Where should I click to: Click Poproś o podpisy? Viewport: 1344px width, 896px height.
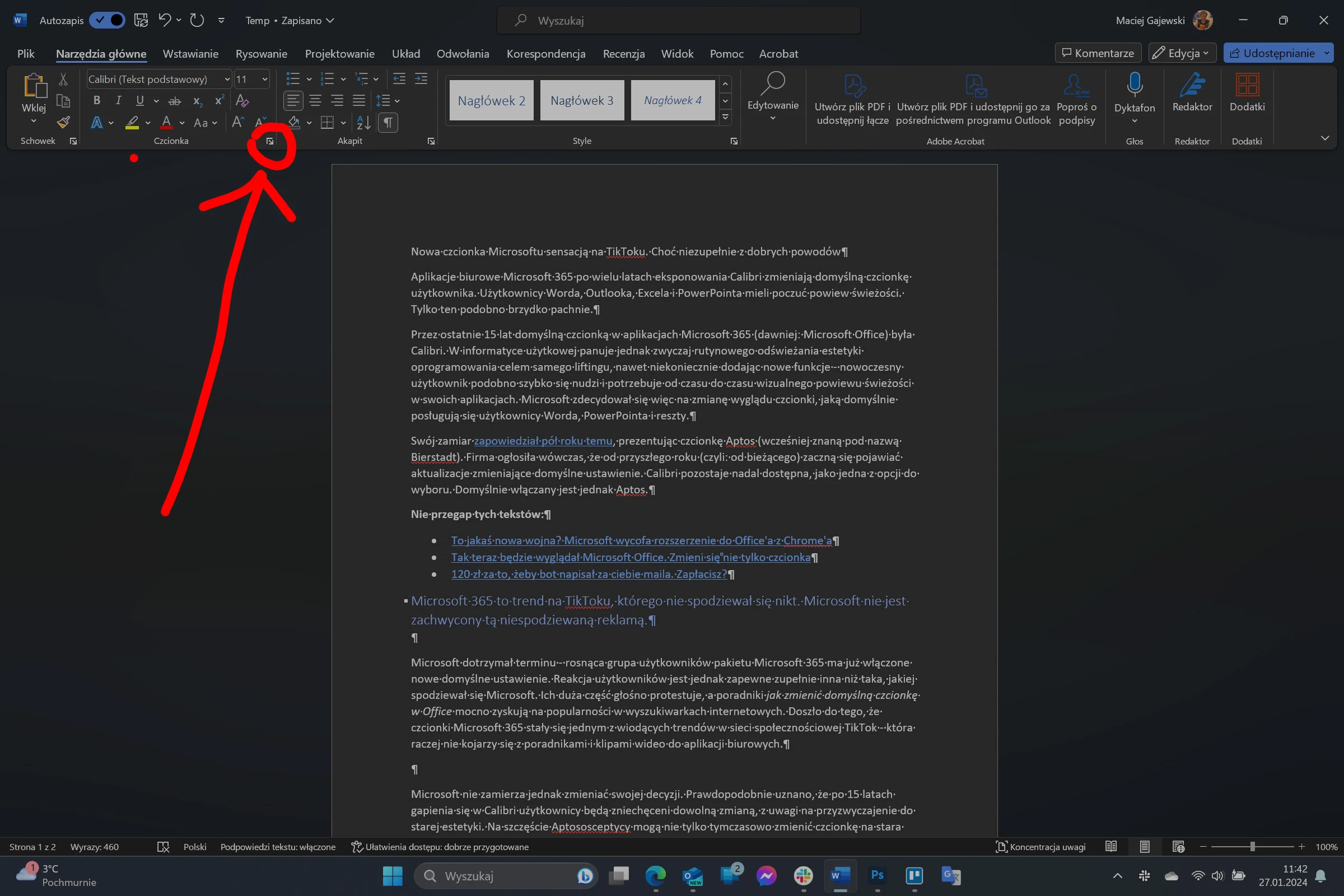[1076, 99]
